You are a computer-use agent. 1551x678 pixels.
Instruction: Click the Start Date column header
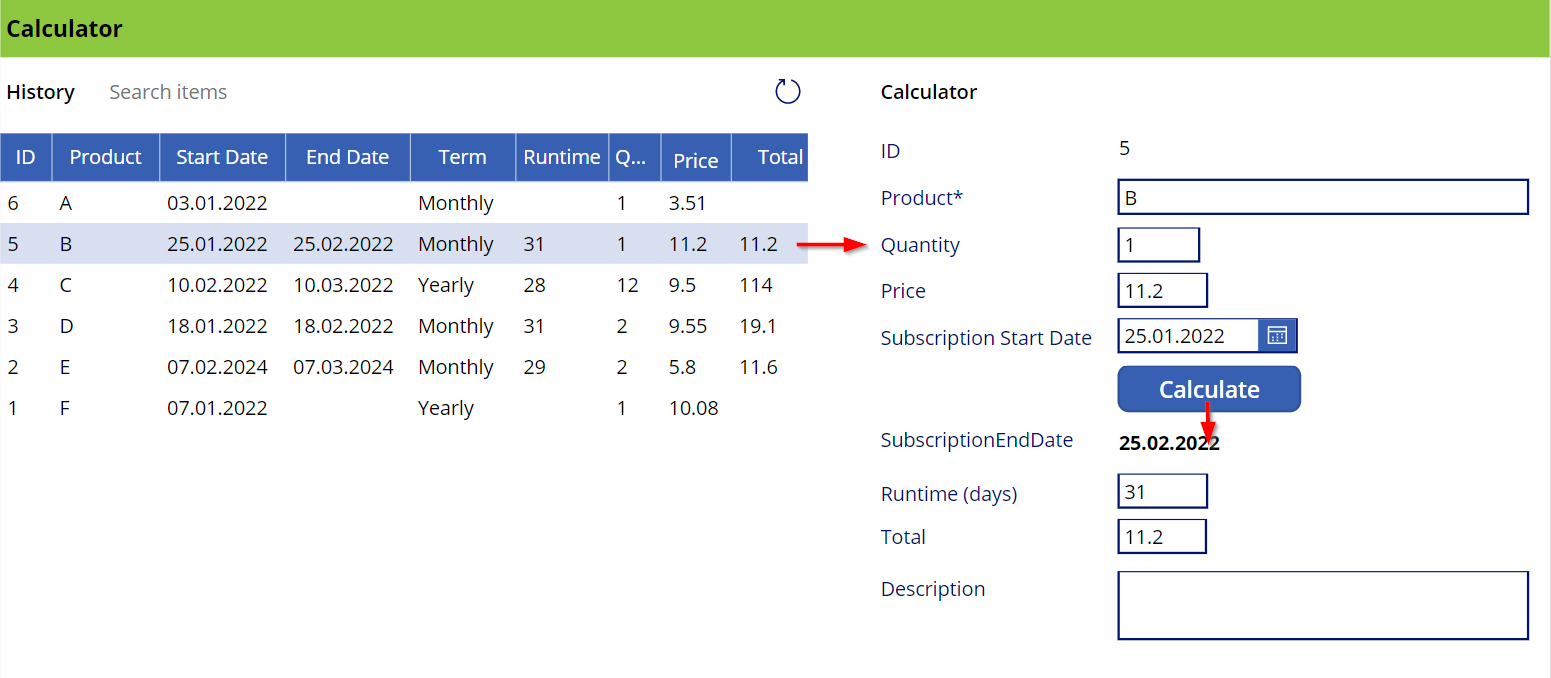pyautogui.click(x=222, y=157)
